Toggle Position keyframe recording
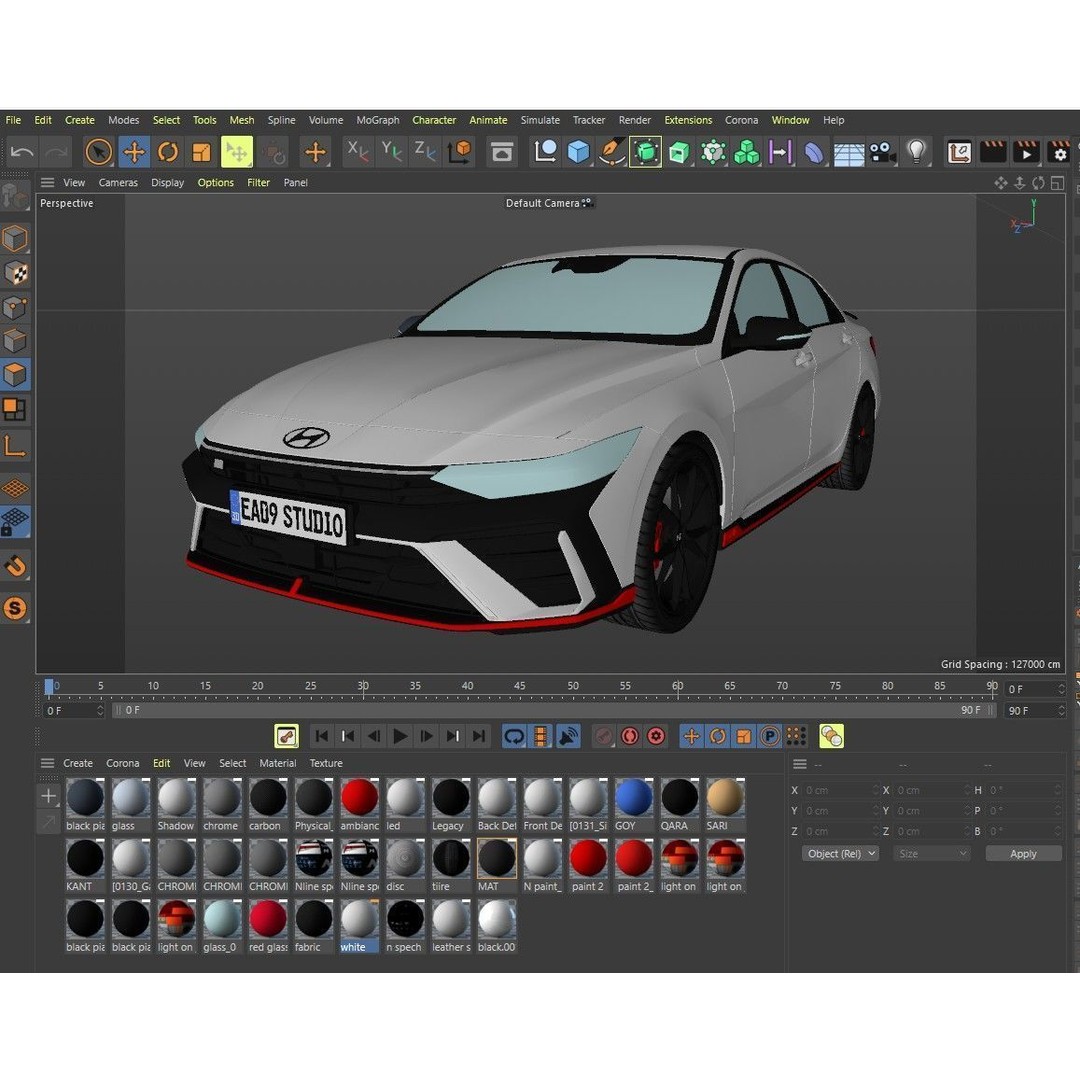 691,736
